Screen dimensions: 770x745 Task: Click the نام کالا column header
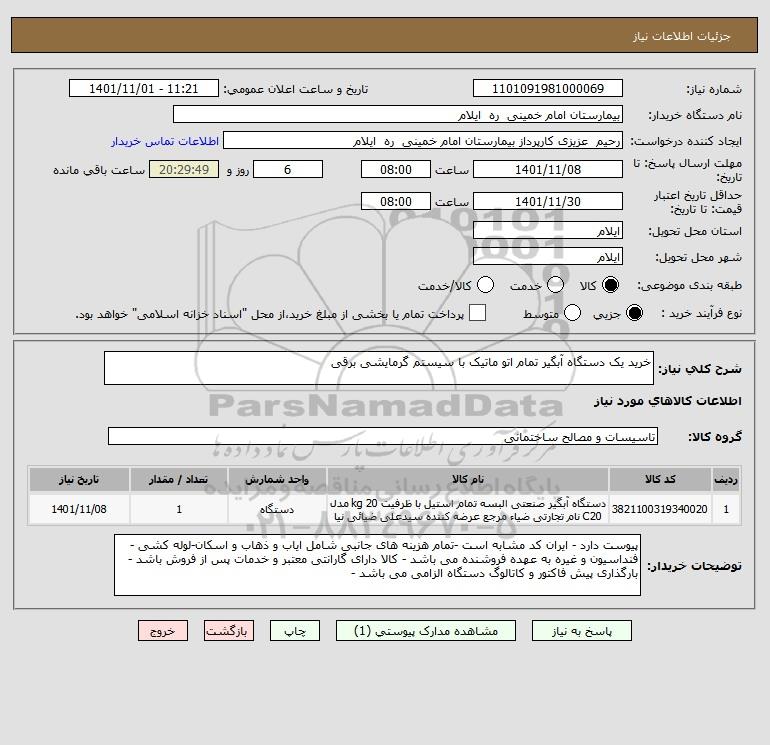coord(468,479)
